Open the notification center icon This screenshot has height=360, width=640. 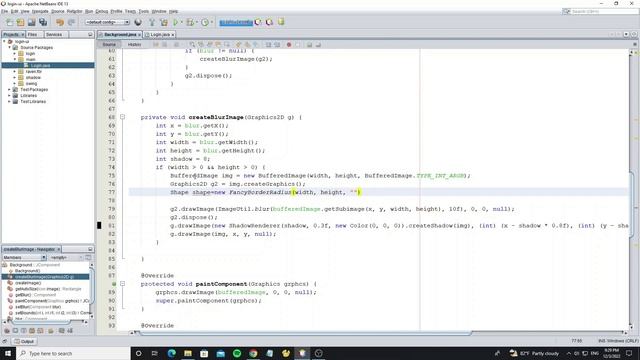pos(629,353)
